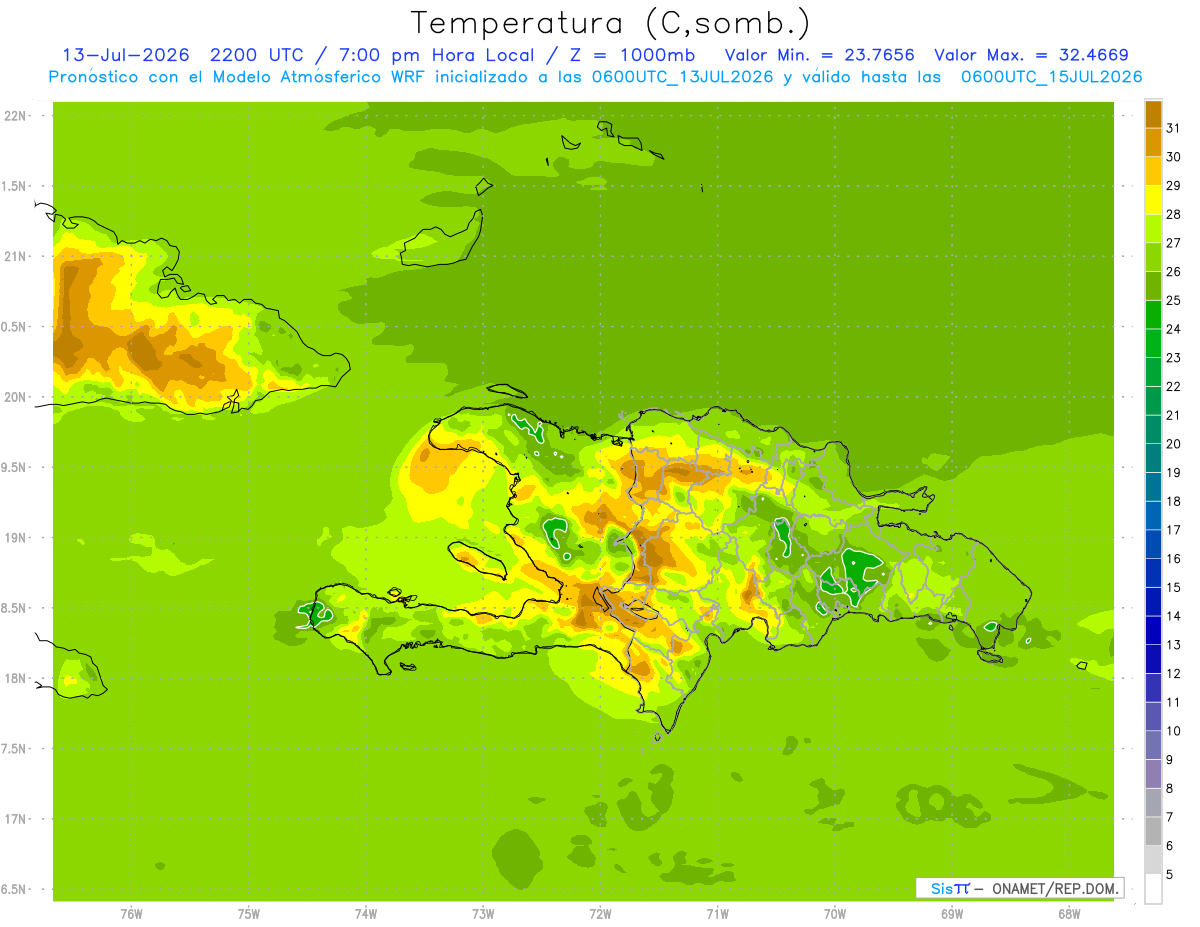
Task: Click the legend band between 25 and 26
Action: 1153,286
